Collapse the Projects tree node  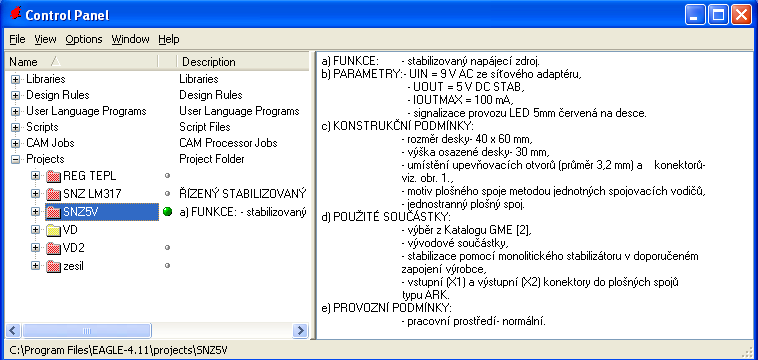click(x=15, y=159)
